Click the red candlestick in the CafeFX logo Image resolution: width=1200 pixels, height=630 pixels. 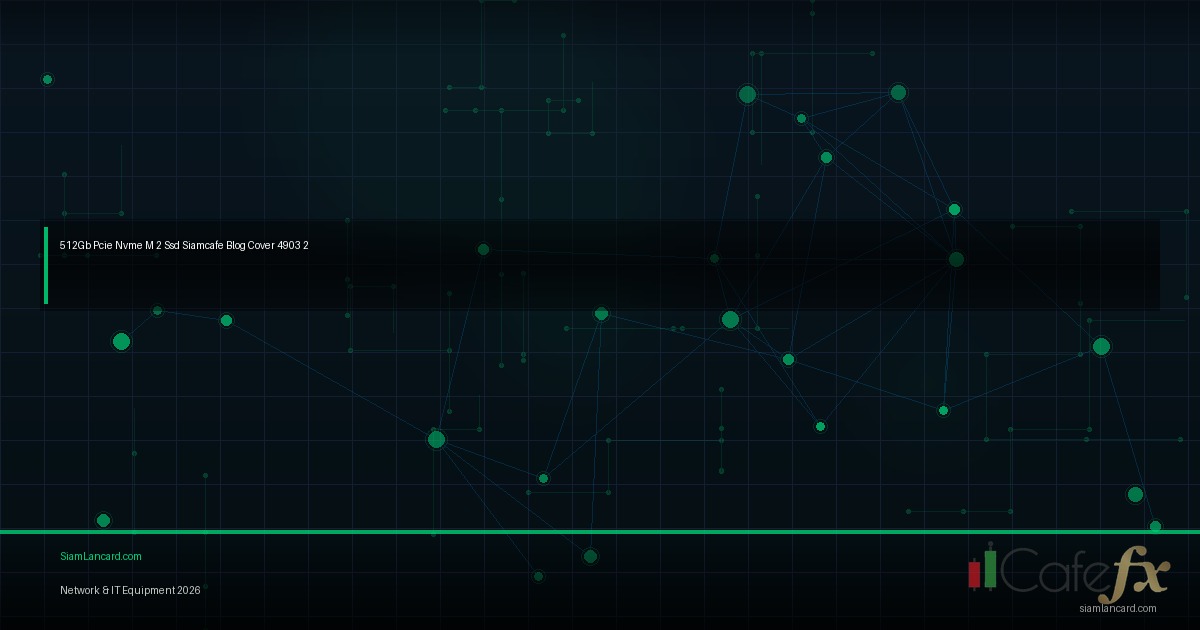(974, 573)
